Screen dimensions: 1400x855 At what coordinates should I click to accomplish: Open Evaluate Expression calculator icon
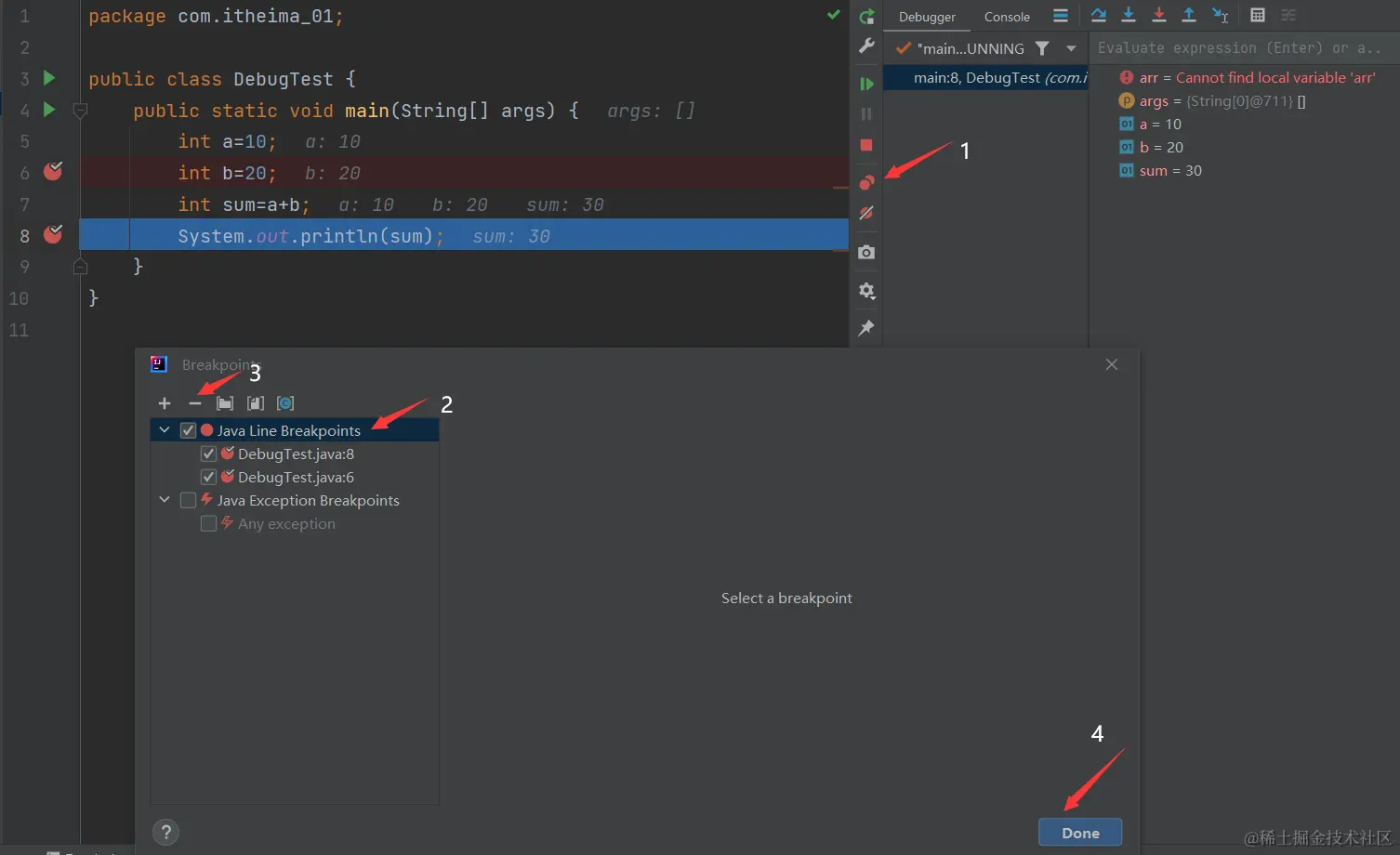pyautogui.click(x=1258, y=15)
